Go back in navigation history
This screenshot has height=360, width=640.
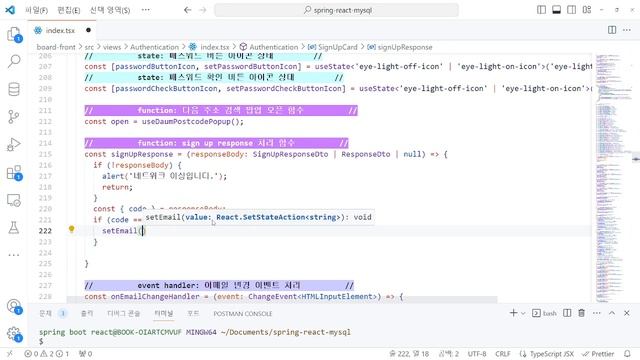pyautogui.click(x=188, y=10)
